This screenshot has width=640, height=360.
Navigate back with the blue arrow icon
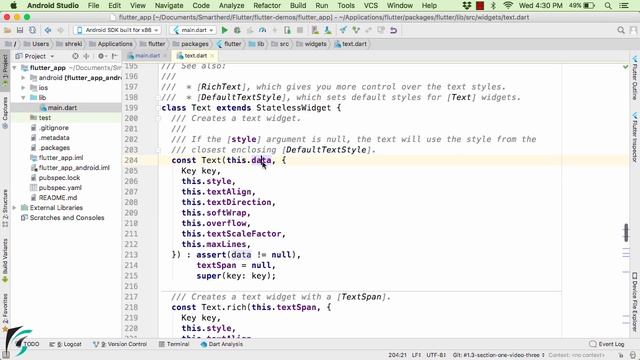(48, 30)
